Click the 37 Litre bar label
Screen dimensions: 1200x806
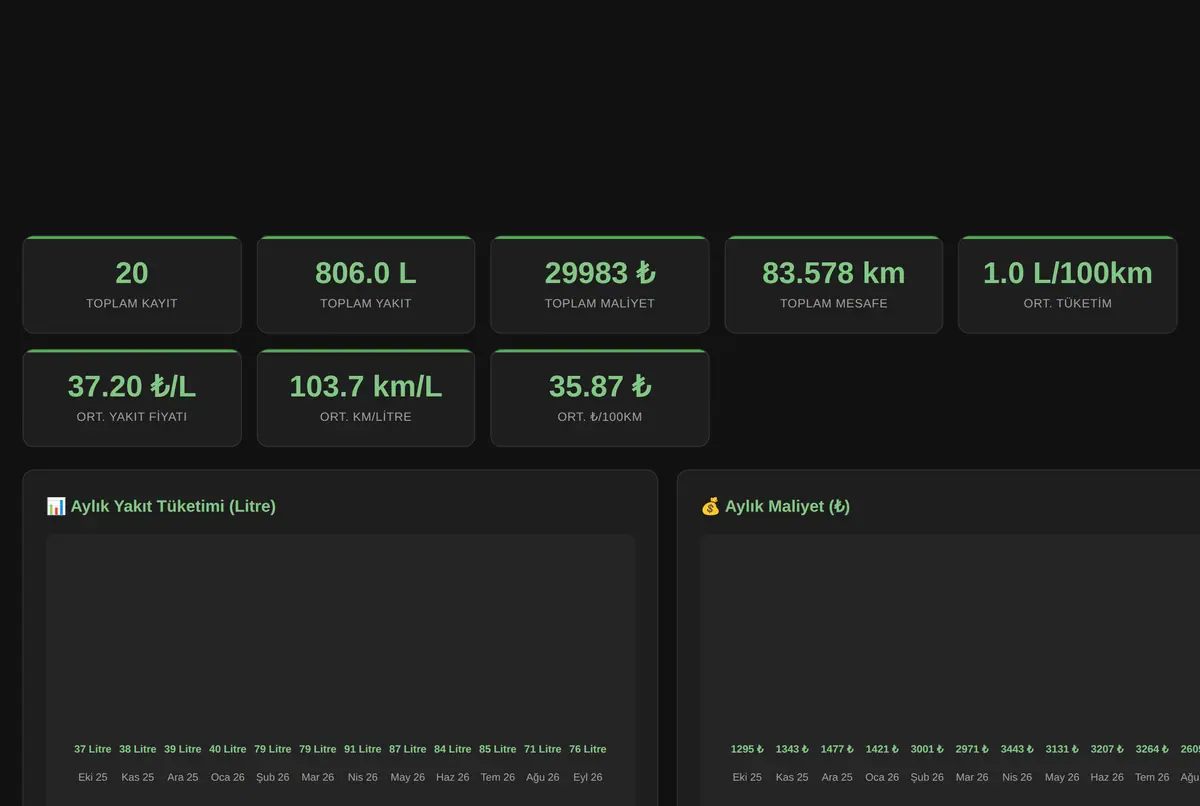point(93,749)
